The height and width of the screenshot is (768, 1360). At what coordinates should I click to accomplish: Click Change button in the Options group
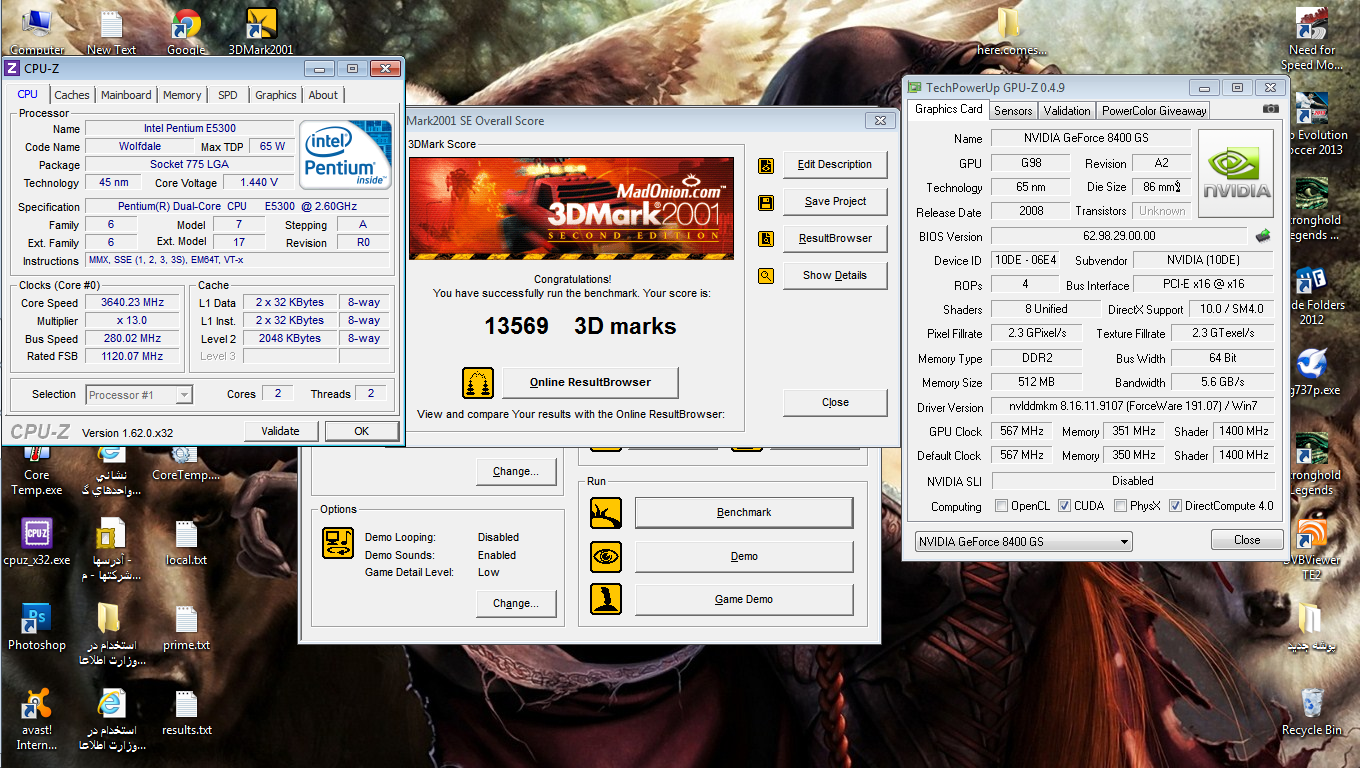click(516, 604)
